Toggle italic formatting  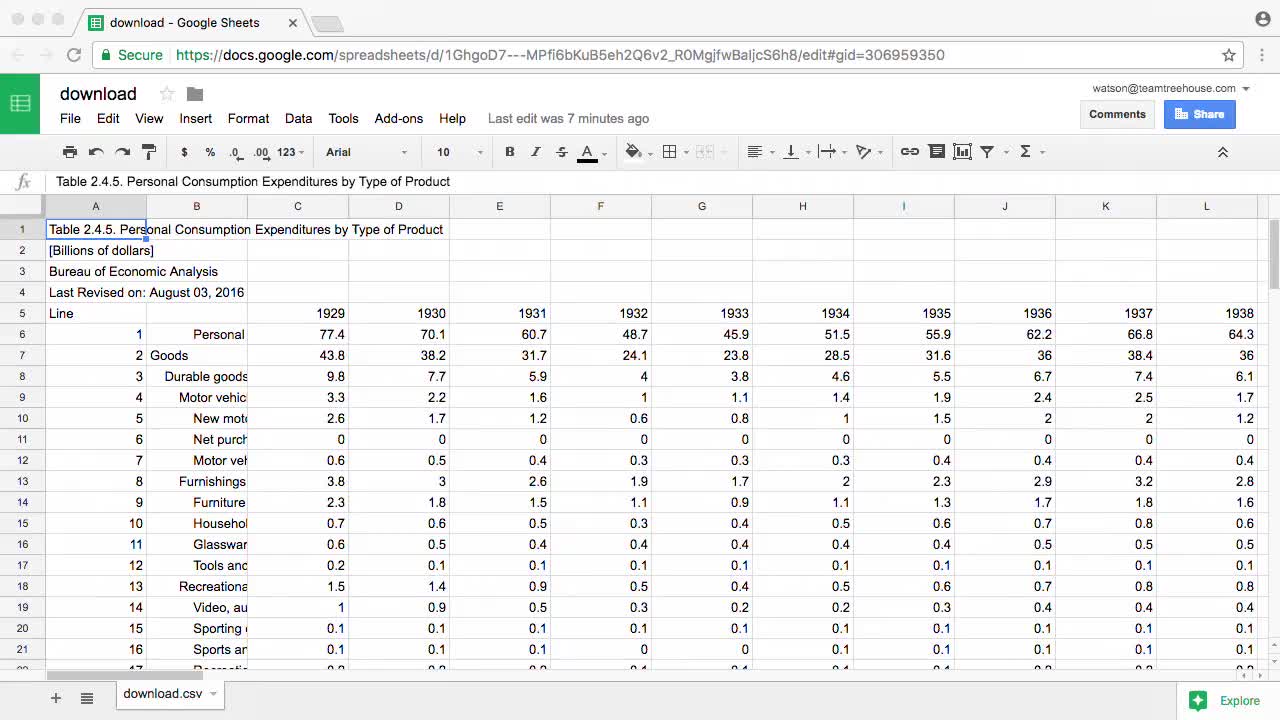click(x=536, y=151)
